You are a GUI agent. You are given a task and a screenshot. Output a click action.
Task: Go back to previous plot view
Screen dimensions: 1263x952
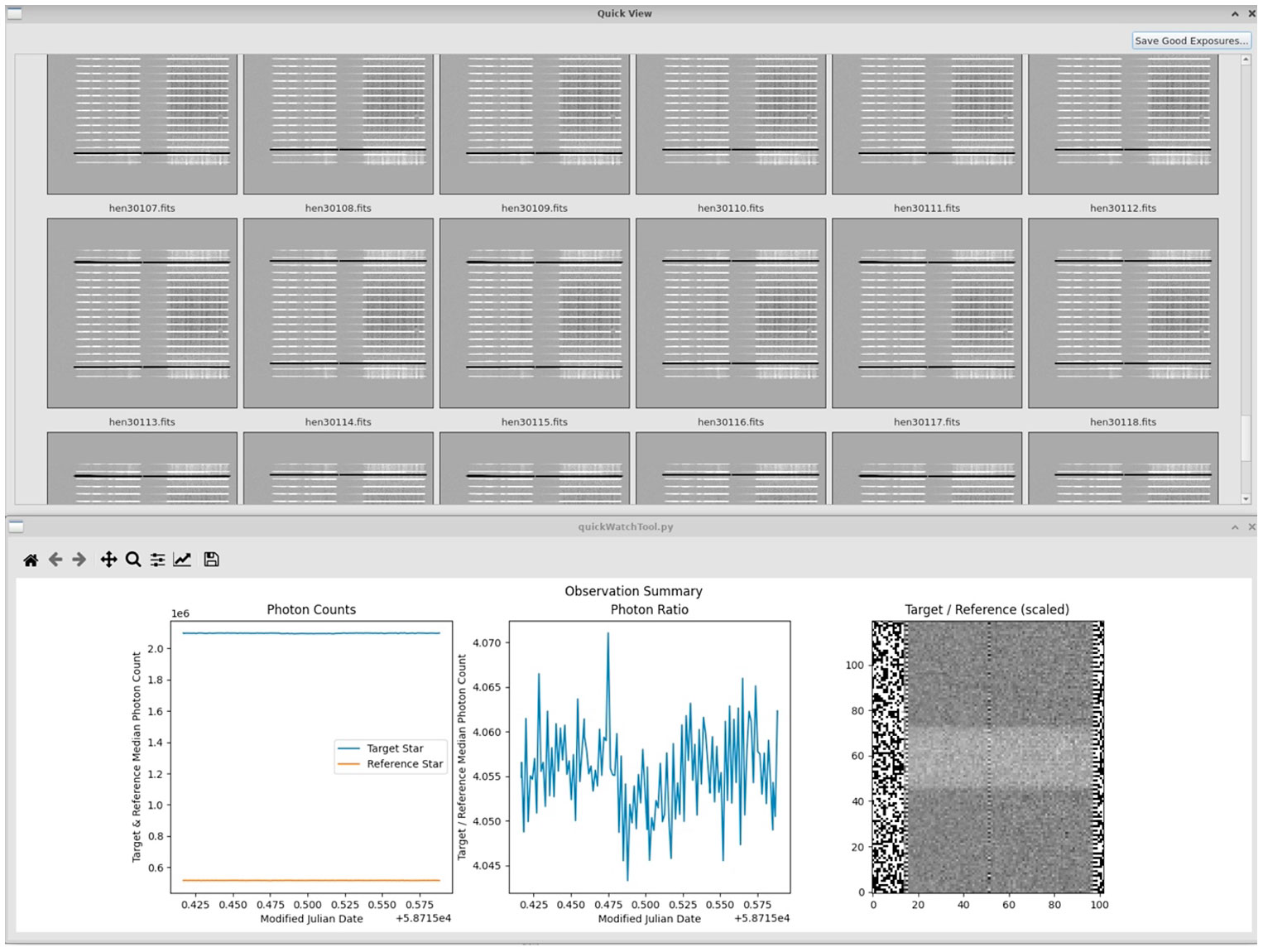coord(55,560)
